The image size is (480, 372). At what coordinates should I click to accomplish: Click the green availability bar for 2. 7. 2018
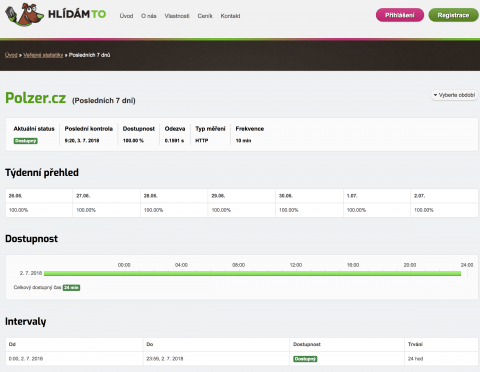tap(252, 273)
